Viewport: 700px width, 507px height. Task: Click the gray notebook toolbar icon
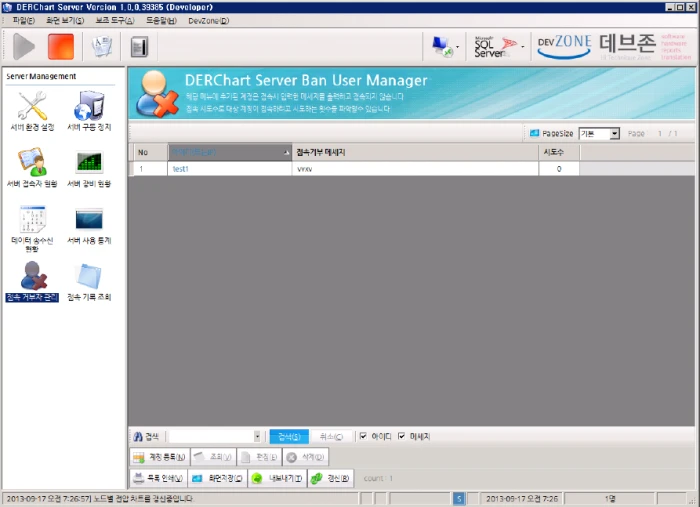139,47
